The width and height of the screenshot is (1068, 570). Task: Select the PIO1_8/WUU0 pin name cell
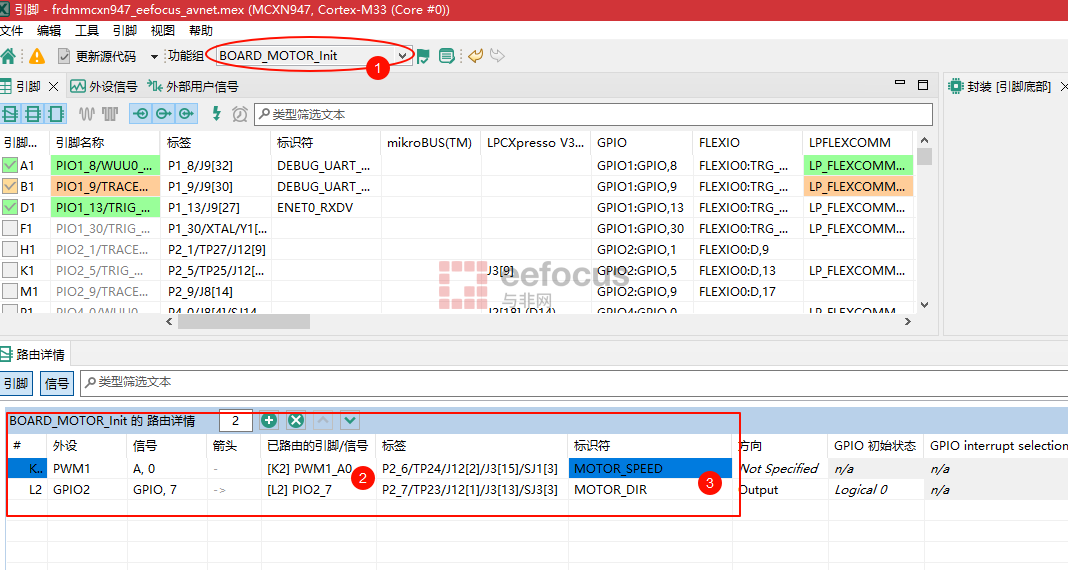tap(105, 165)
